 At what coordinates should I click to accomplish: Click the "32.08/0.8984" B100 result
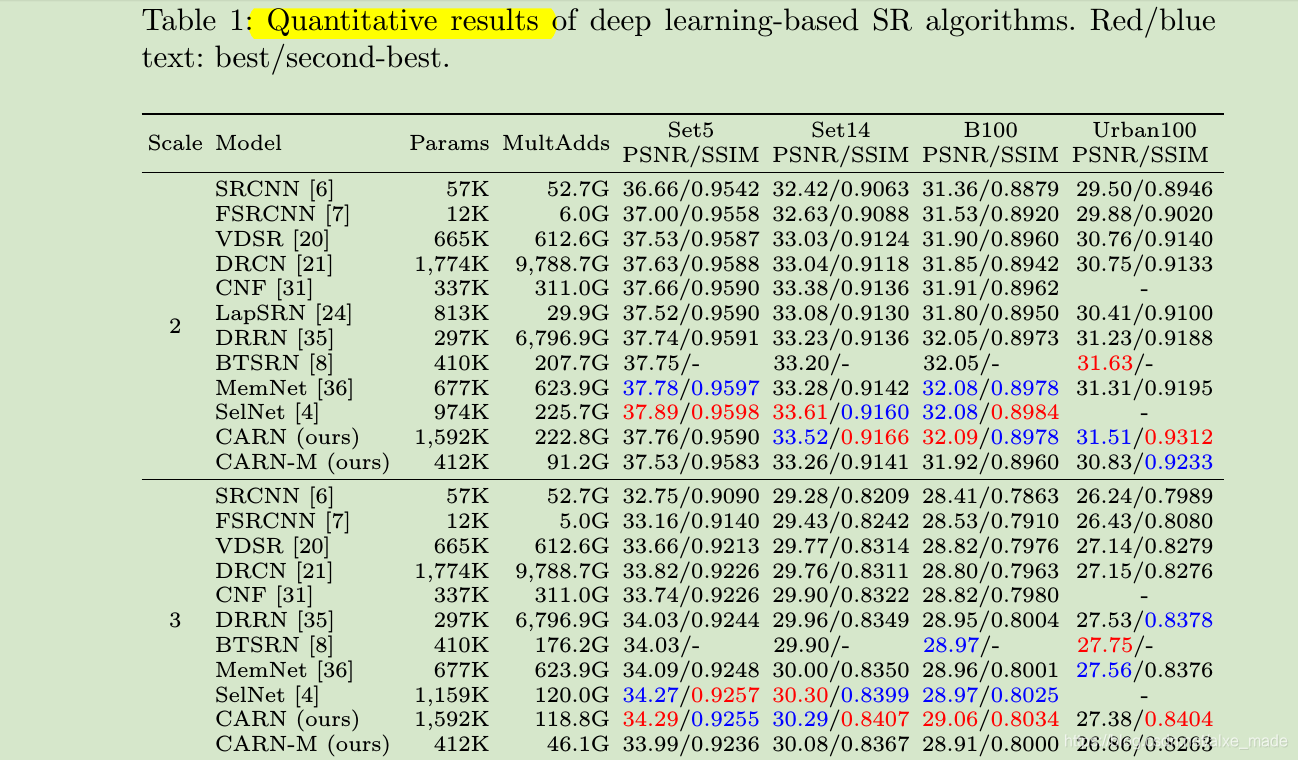(x=990, y=412)
